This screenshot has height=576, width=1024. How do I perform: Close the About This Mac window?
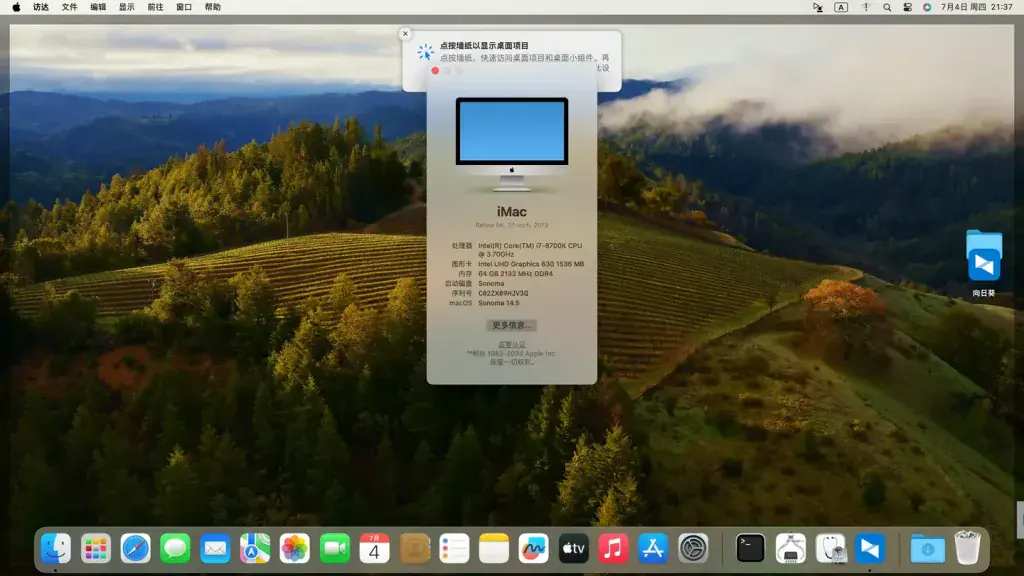[435, 71]
